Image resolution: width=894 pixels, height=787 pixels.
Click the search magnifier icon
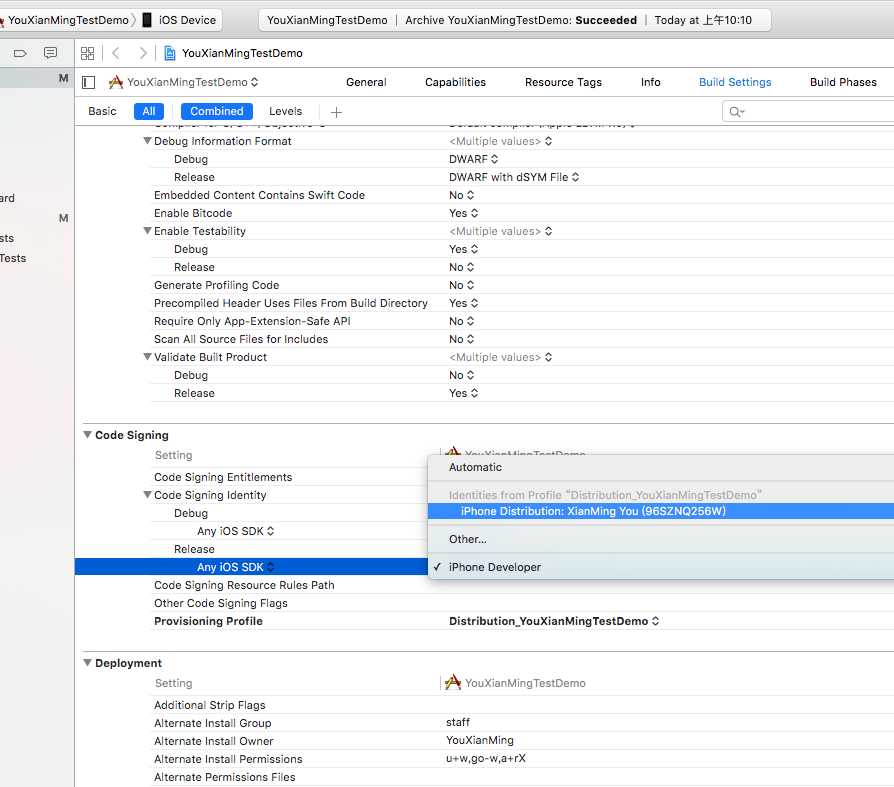(x=736, y=112)
